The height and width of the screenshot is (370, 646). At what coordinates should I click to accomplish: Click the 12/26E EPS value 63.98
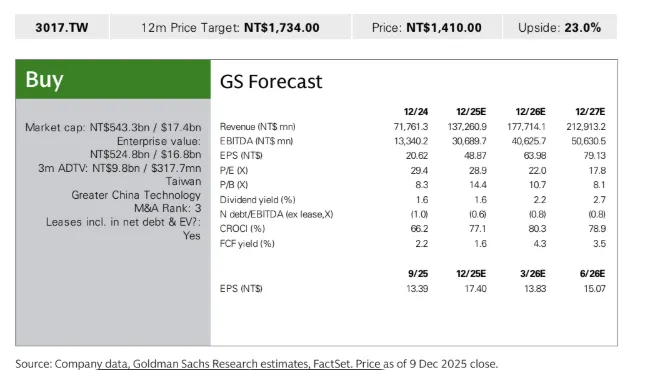[x=535, y=156]
